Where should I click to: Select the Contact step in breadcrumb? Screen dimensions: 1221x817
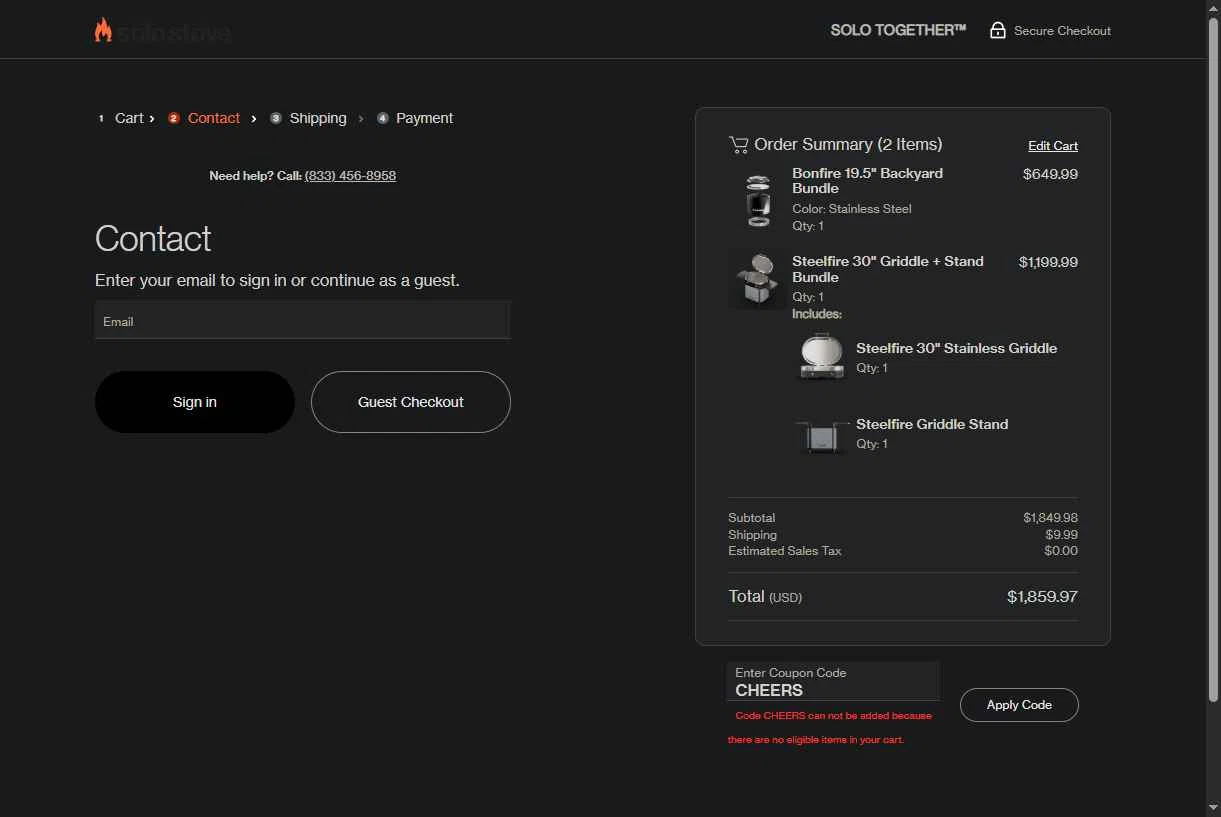coord(214,118)
